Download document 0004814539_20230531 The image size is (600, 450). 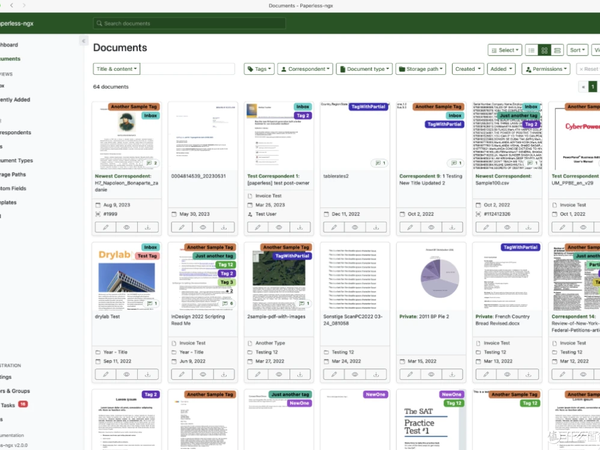point(223,227)
